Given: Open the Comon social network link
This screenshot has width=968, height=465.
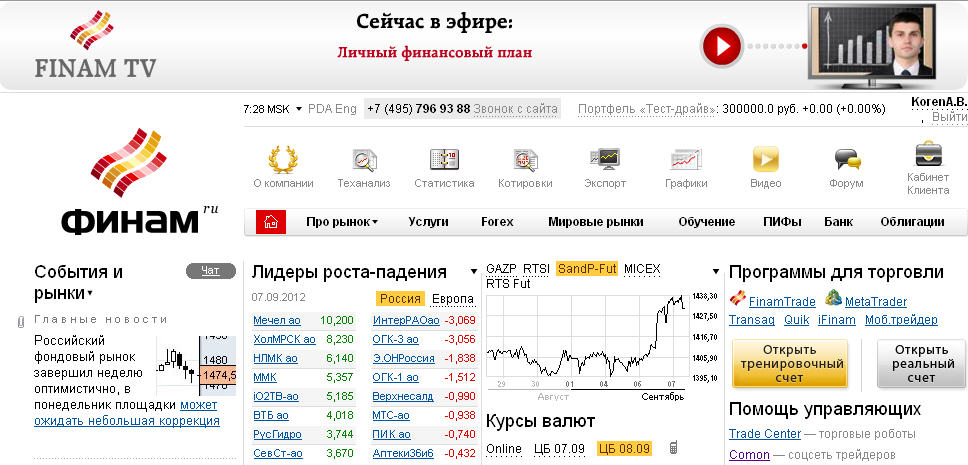Looking at the screenshot, I should (749, 455).
